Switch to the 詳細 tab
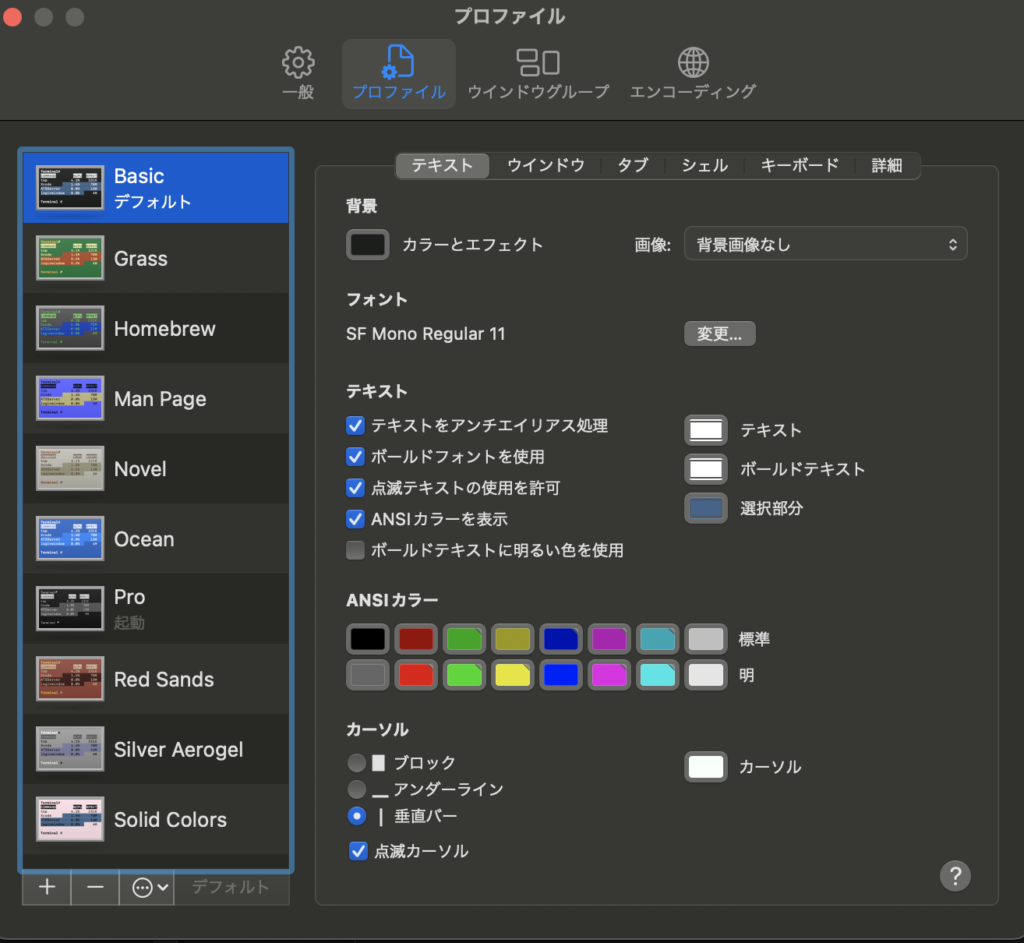This screenshot has height=943, width=1024. (886, 165)
